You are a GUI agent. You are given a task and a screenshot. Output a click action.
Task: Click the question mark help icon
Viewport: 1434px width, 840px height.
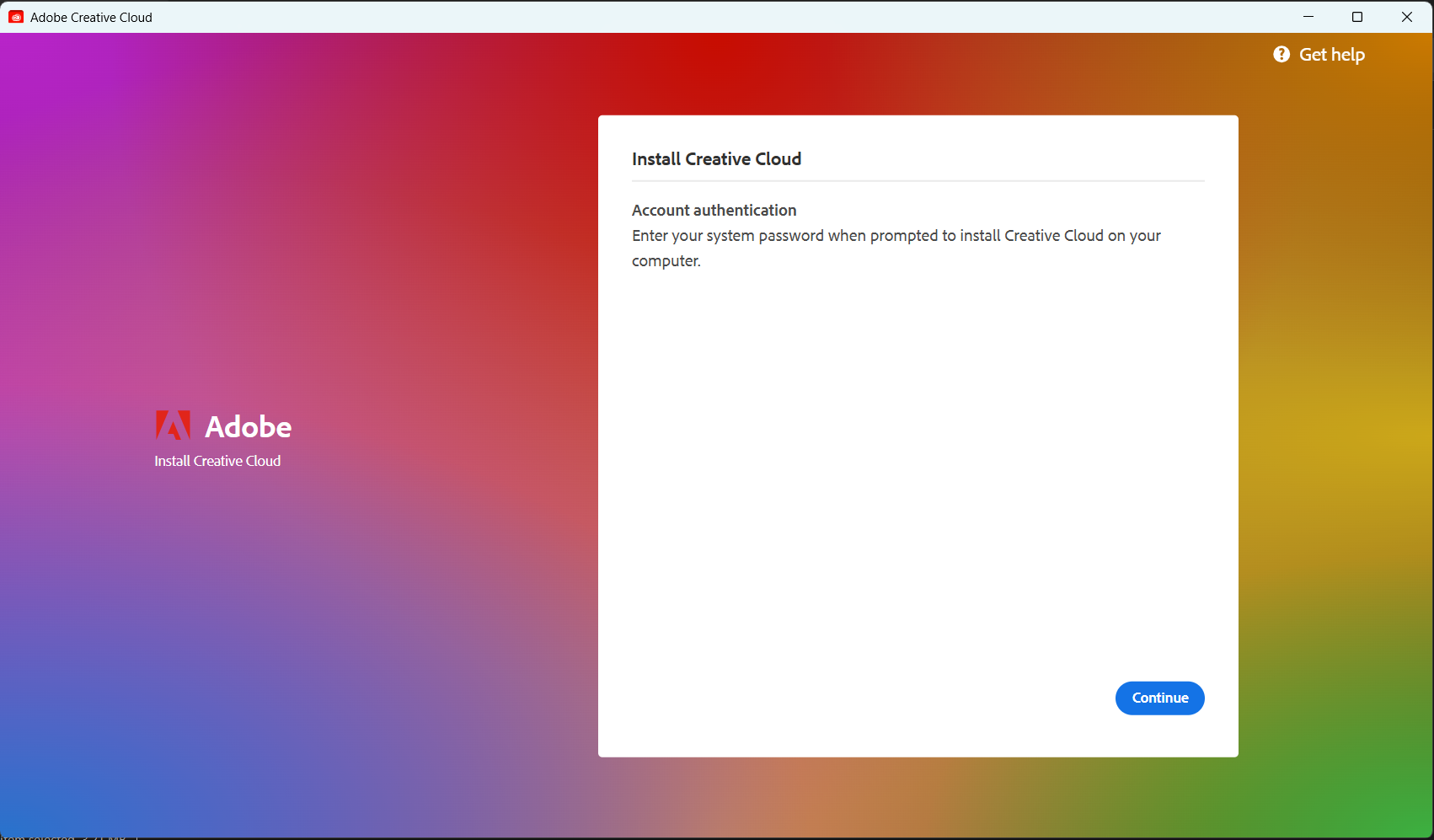tap(1282, 53)
